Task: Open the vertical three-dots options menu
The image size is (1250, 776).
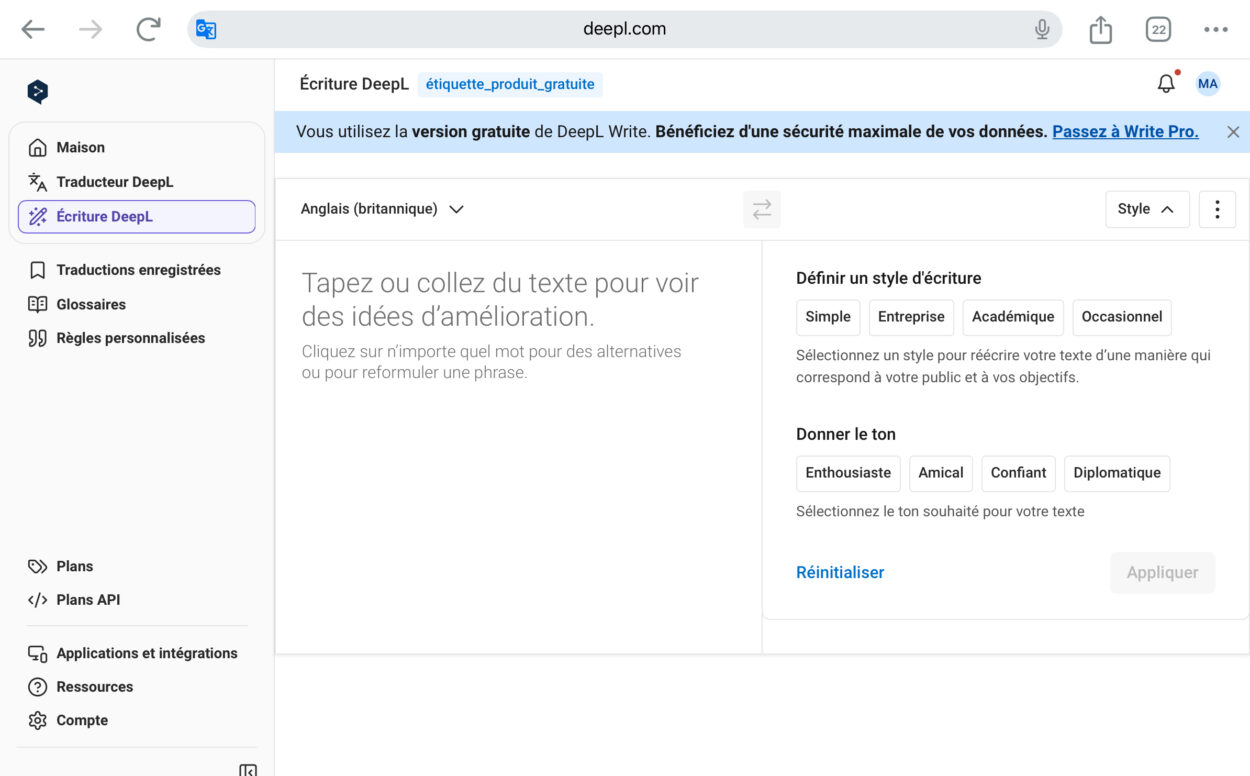Action: tap(1217, 209)
